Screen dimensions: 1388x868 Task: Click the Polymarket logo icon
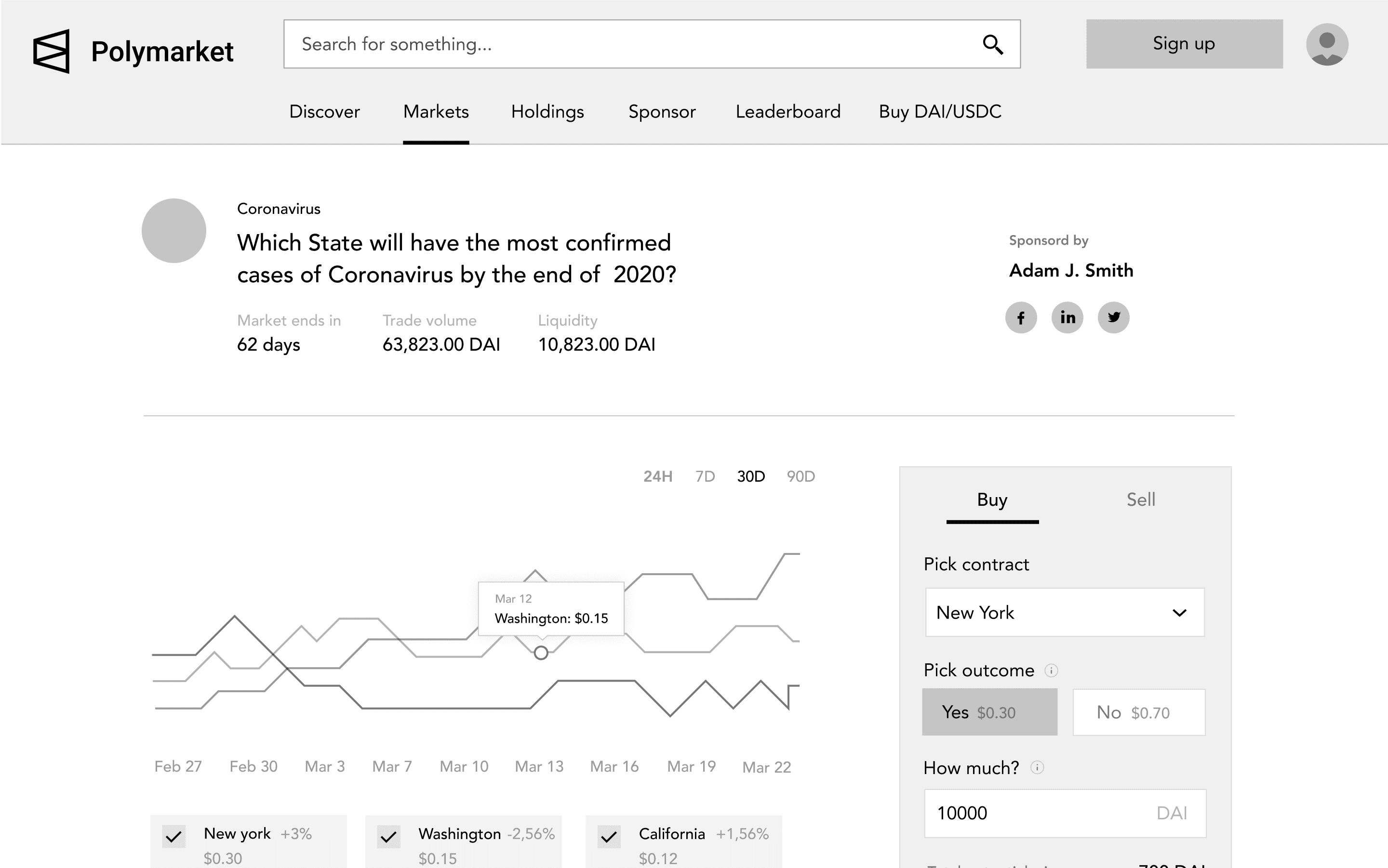point(51,51)
